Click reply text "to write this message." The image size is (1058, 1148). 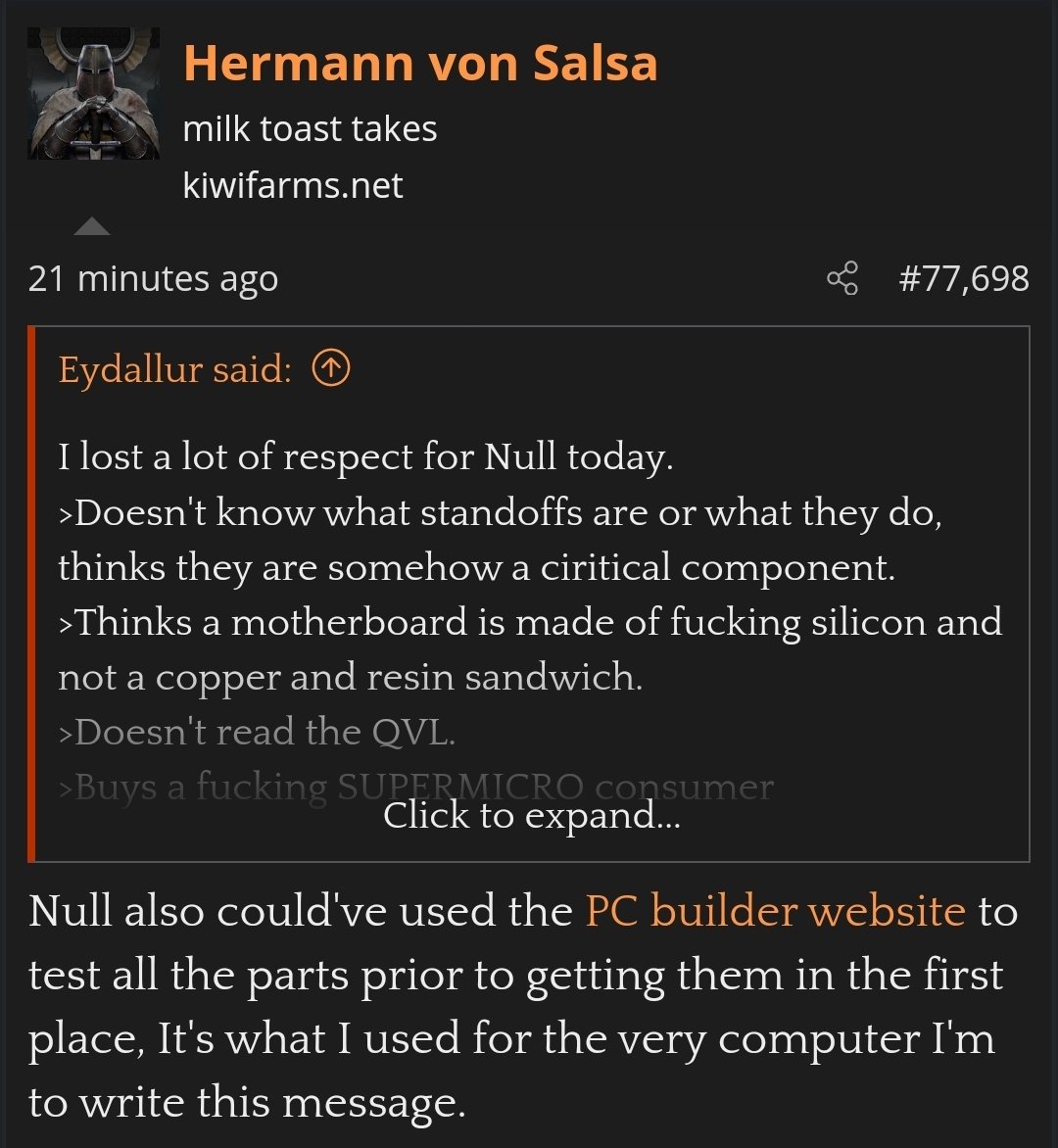click(x=246, y=1103)
